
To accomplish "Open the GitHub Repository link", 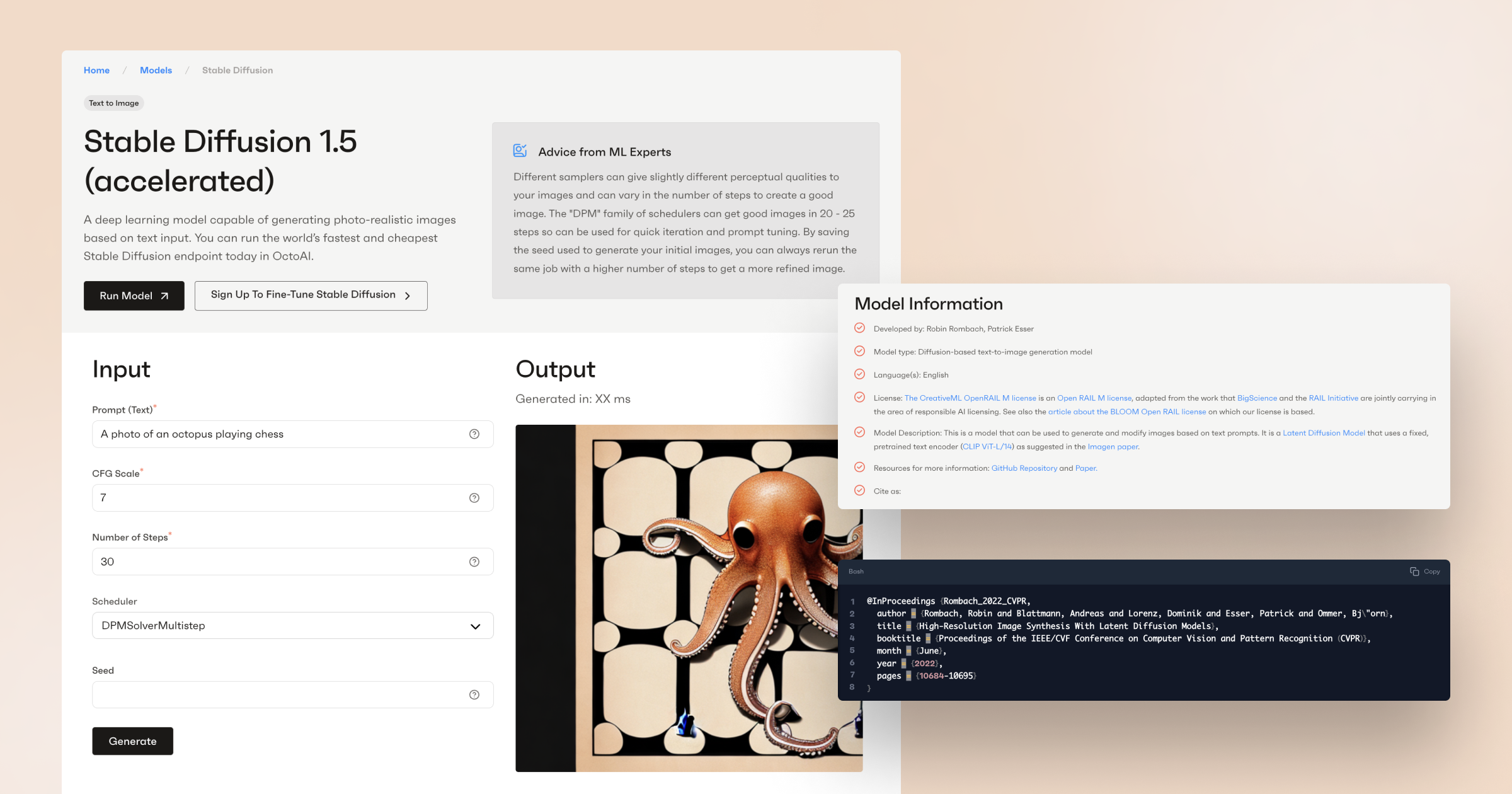I will click(1024, 468).
